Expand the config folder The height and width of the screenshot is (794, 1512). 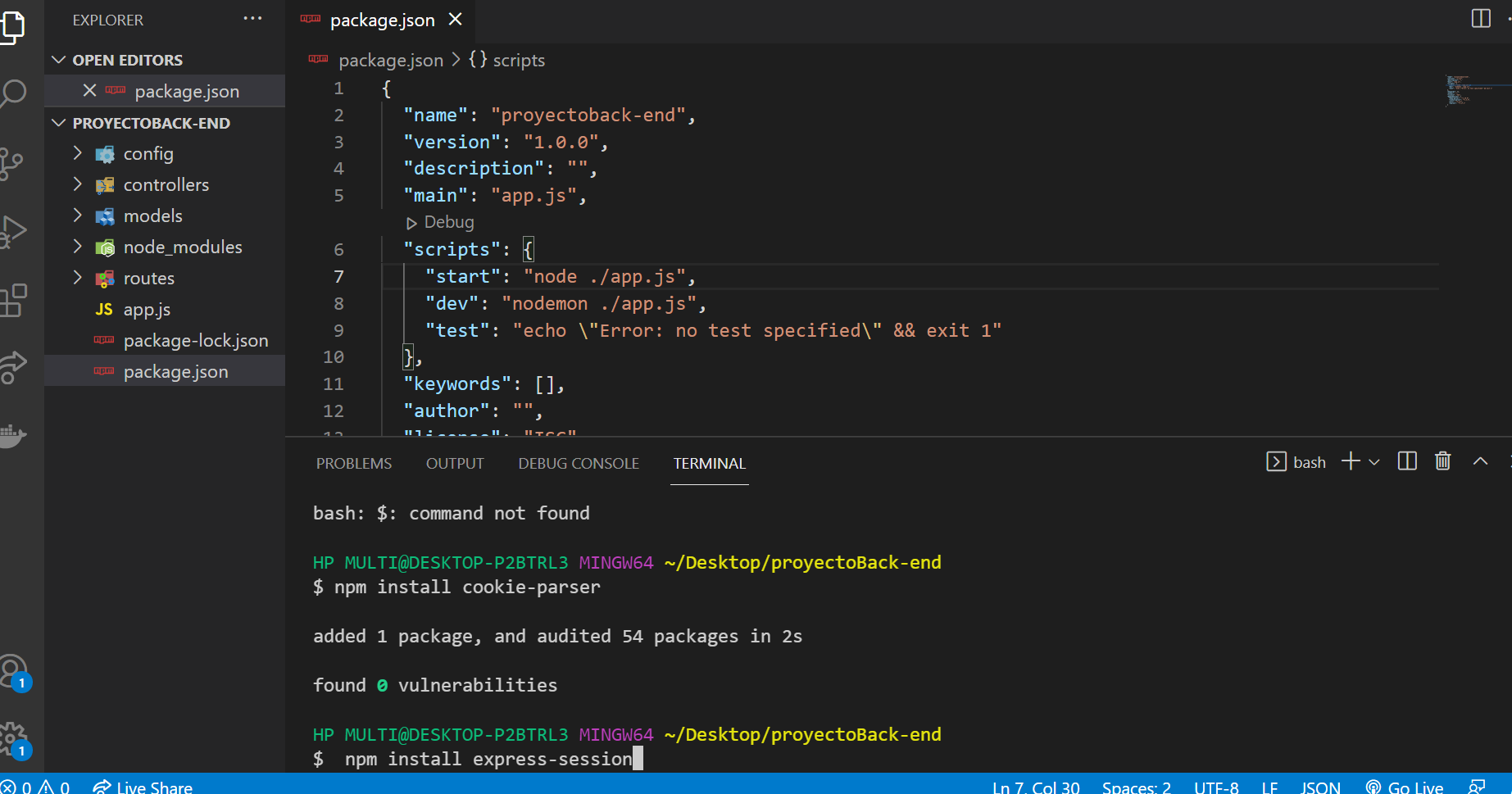point(77,153)
